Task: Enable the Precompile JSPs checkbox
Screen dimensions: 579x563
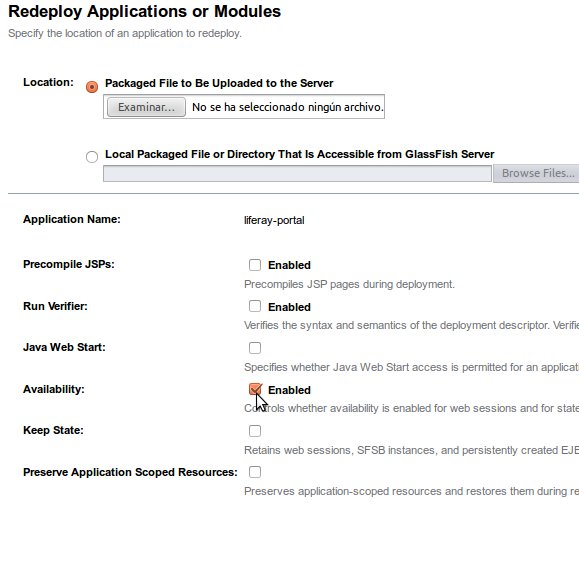Action: [x=255, y=265]
